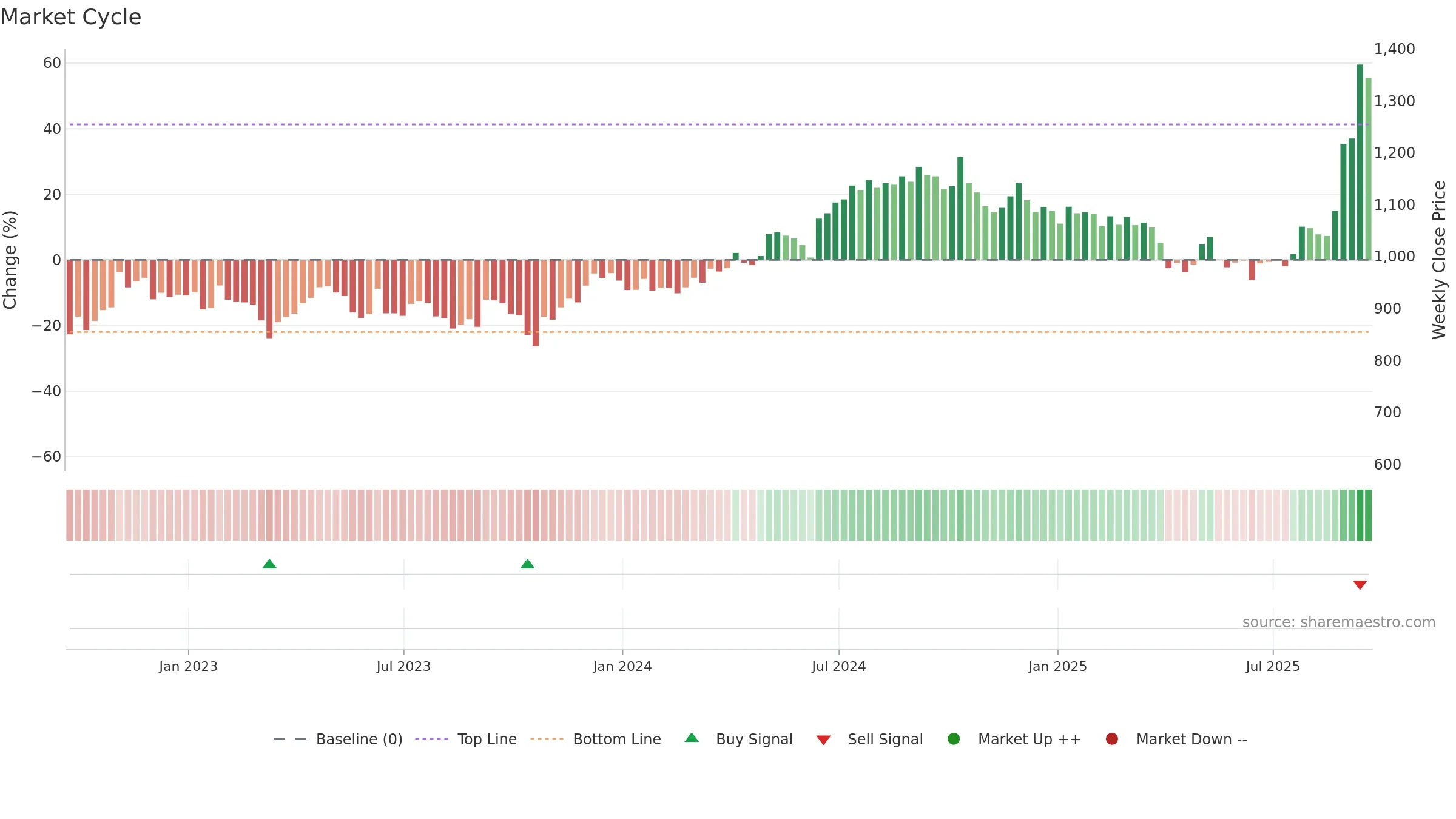
Task: Click the Weekly Close Price axis title
Action: (x=1439, y=260)
